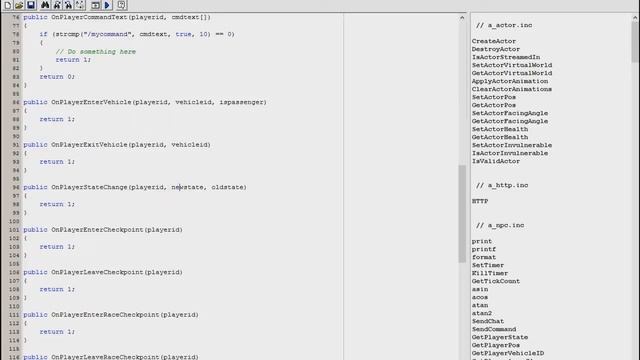Click the function list scrollbar up arrow
The width and height of the screenshot is (640, 360).
click(635, 18)
